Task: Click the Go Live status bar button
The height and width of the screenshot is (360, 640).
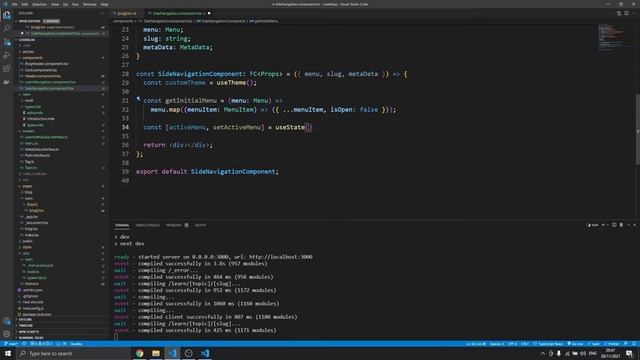Action: coord(575,344)
